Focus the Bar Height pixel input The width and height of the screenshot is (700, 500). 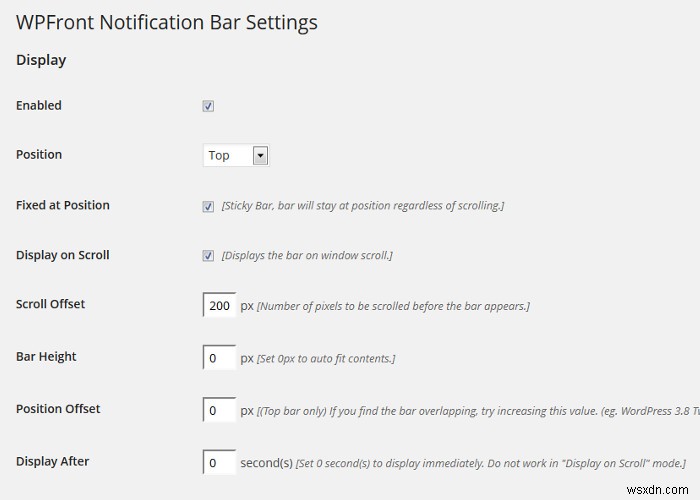[219, 357]
